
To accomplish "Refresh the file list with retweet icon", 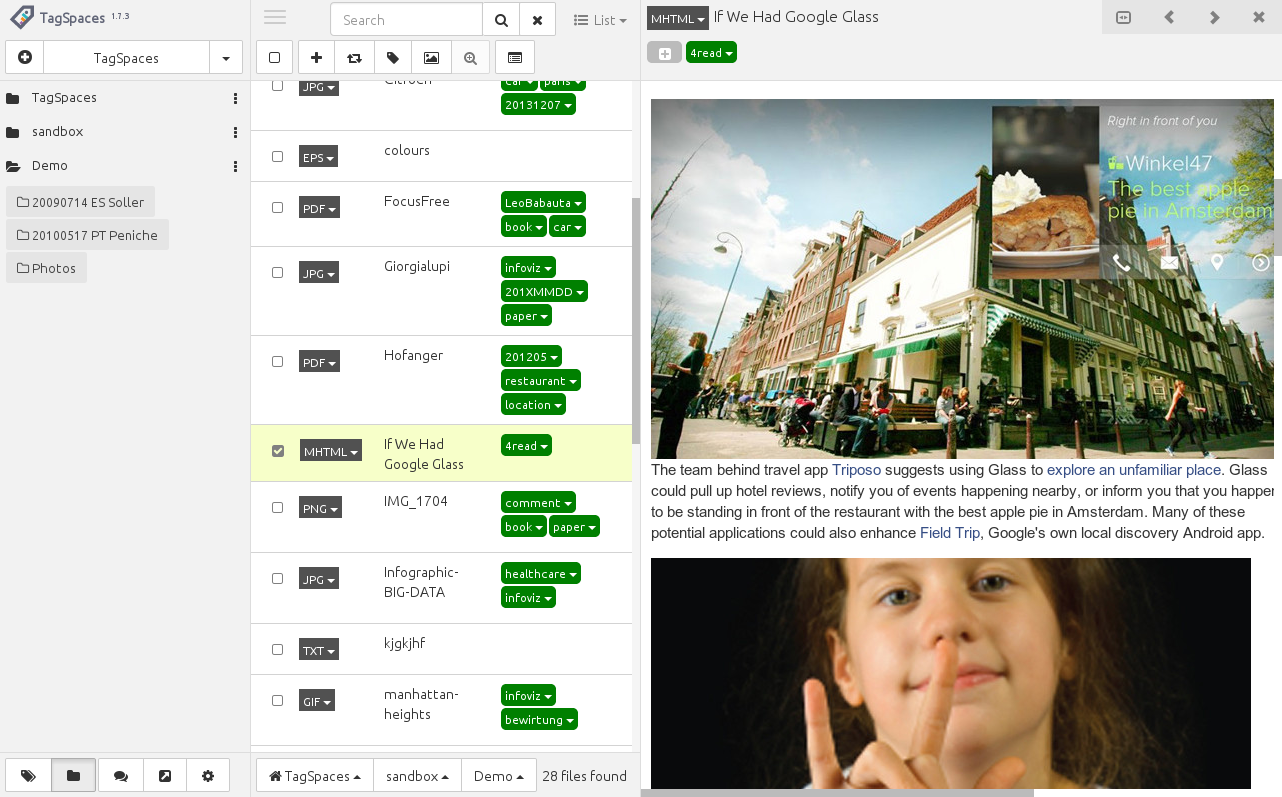I will click(x=354, y=58).
